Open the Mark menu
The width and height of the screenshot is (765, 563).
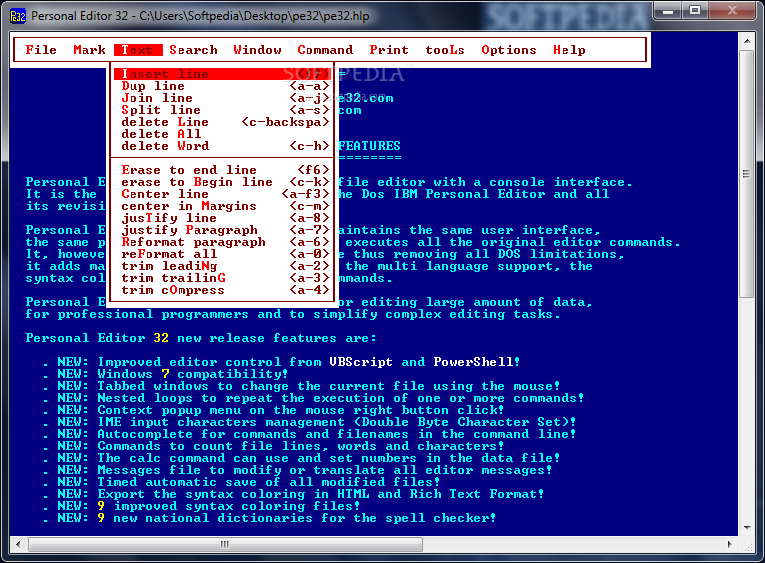point(89,50)
